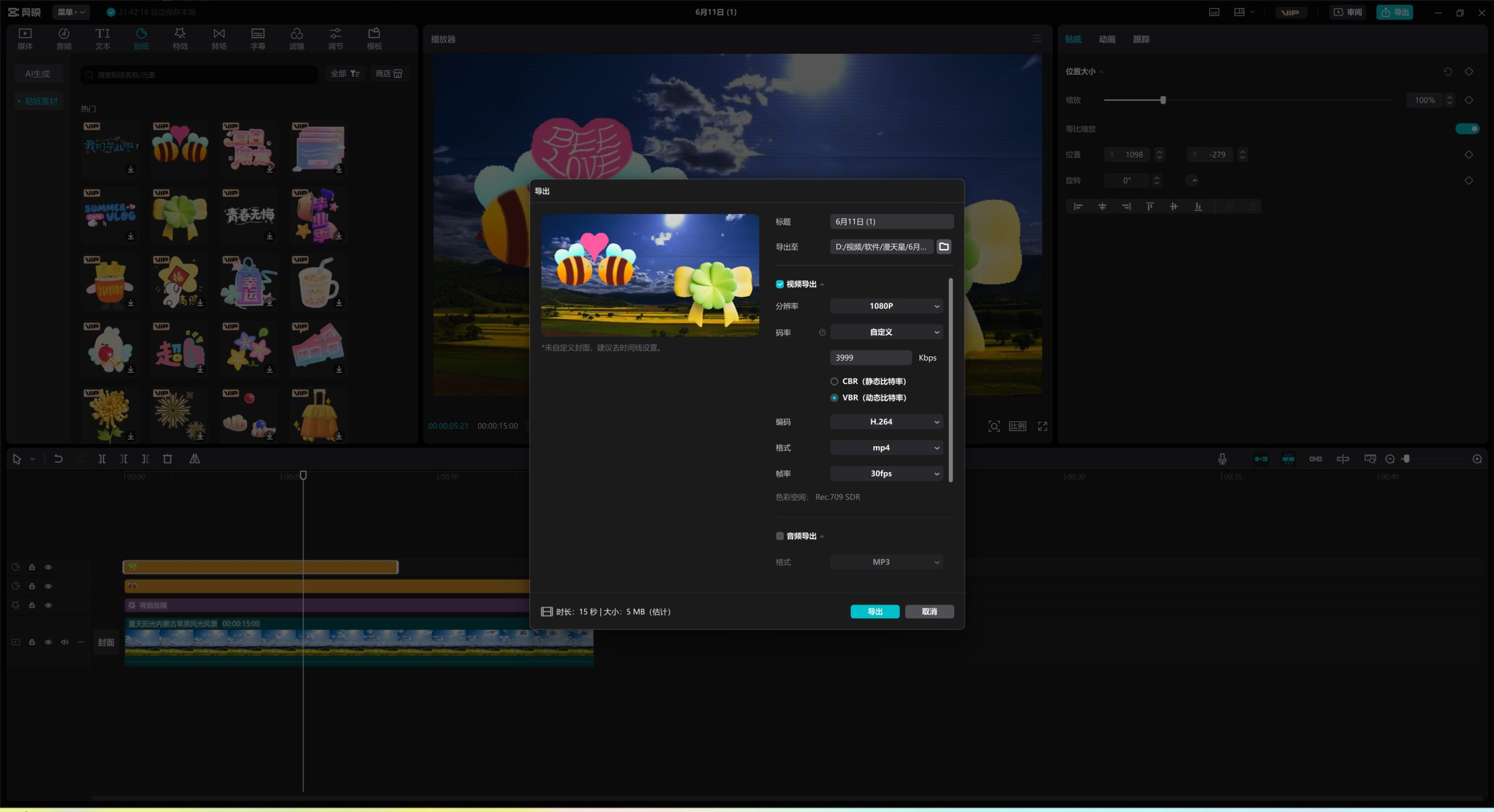Browse export folder via folder icon
This screenshot has width=1494, height=812.
click(944, 247)
